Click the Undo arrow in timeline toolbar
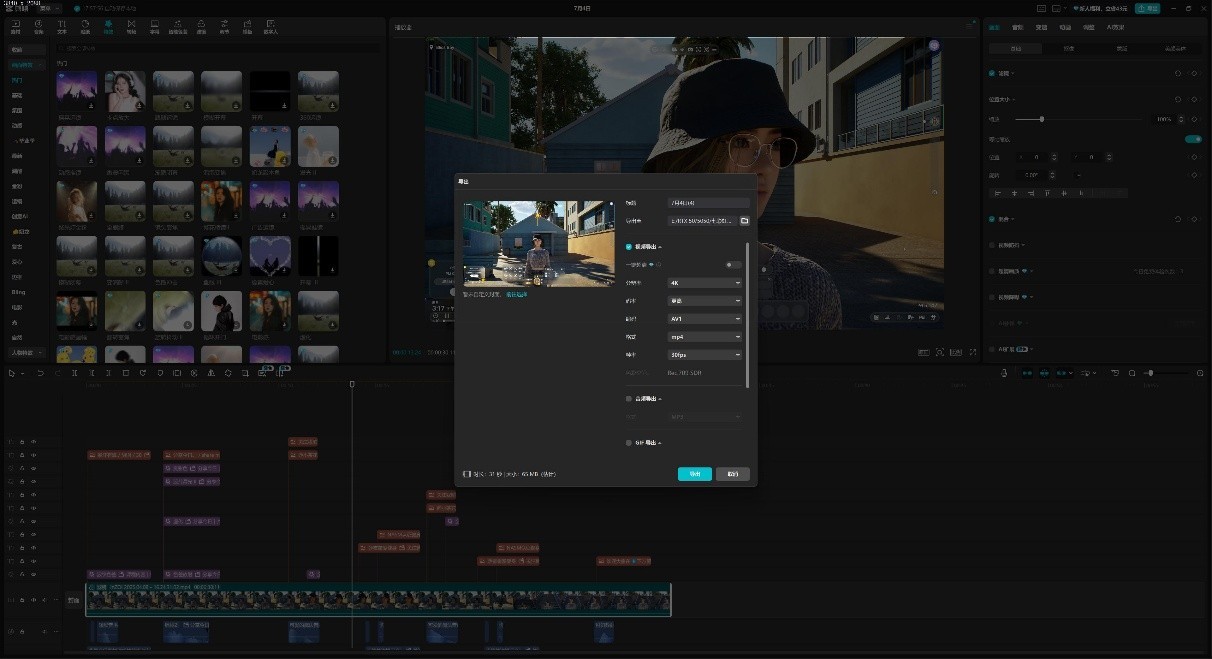This screenshot has width=1212, height=659. (41, 373)
